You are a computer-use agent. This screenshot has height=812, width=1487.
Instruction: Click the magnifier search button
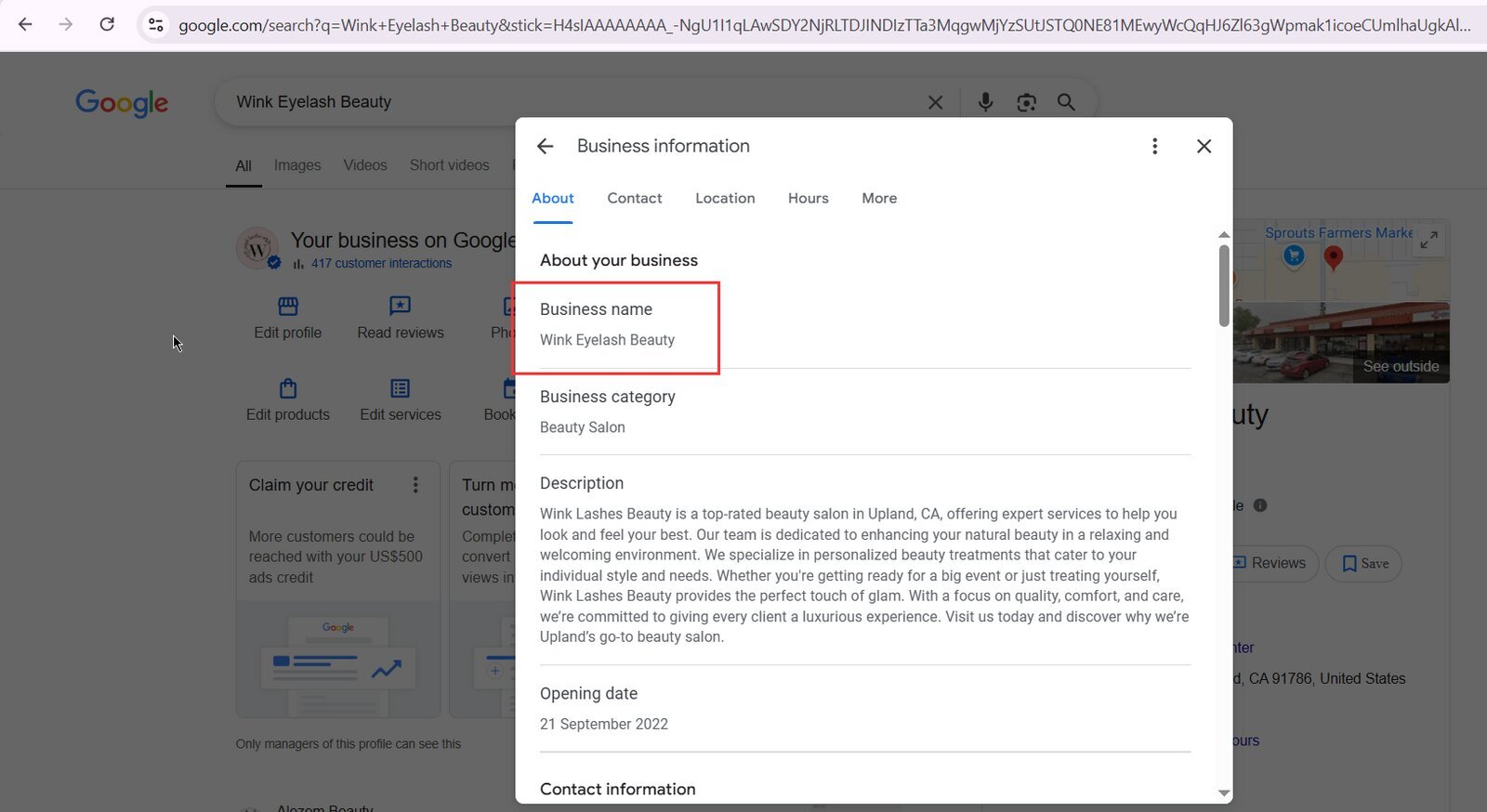pos(1066,102)
